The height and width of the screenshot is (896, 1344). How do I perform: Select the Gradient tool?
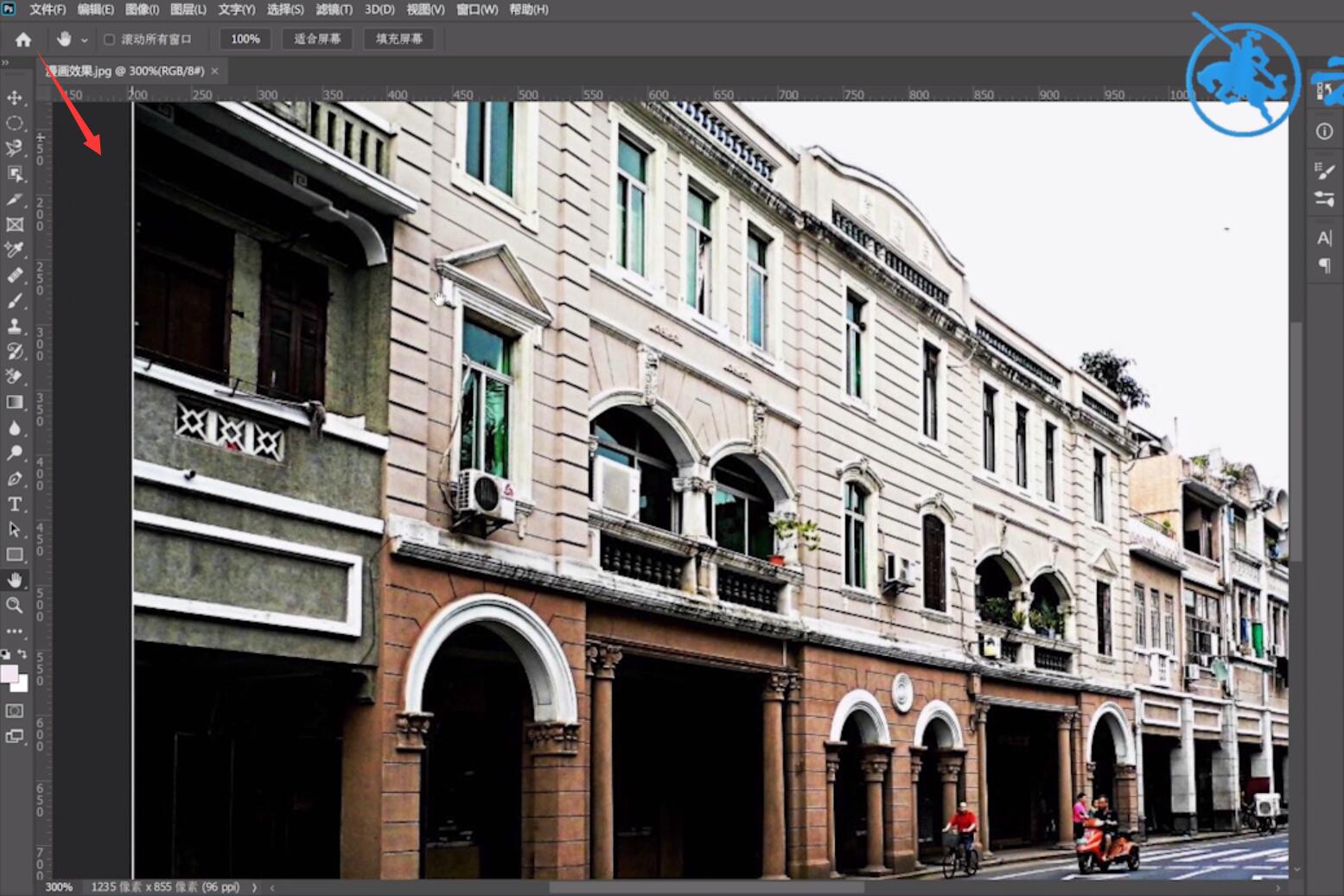point(15,402)
